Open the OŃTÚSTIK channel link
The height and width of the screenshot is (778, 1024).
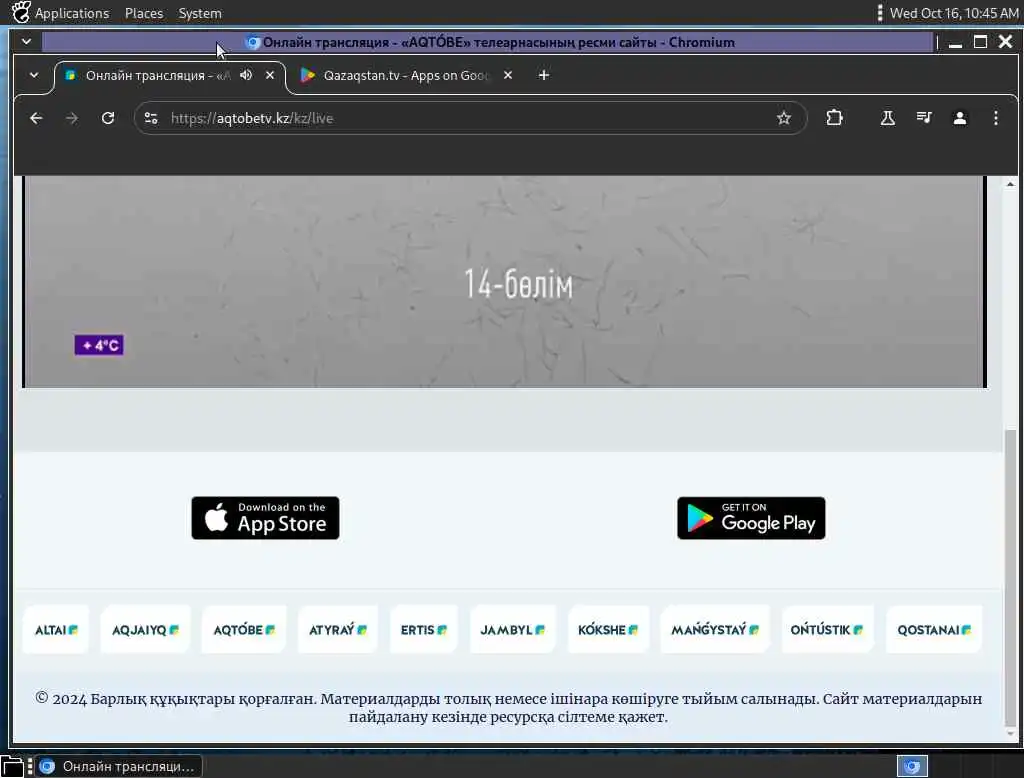(827, 630)
